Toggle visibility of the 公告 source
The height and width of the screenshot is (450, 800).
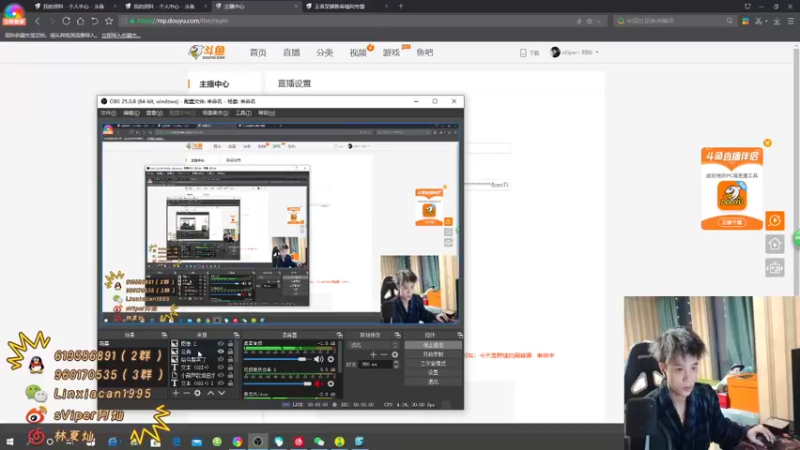pos(220,352)
